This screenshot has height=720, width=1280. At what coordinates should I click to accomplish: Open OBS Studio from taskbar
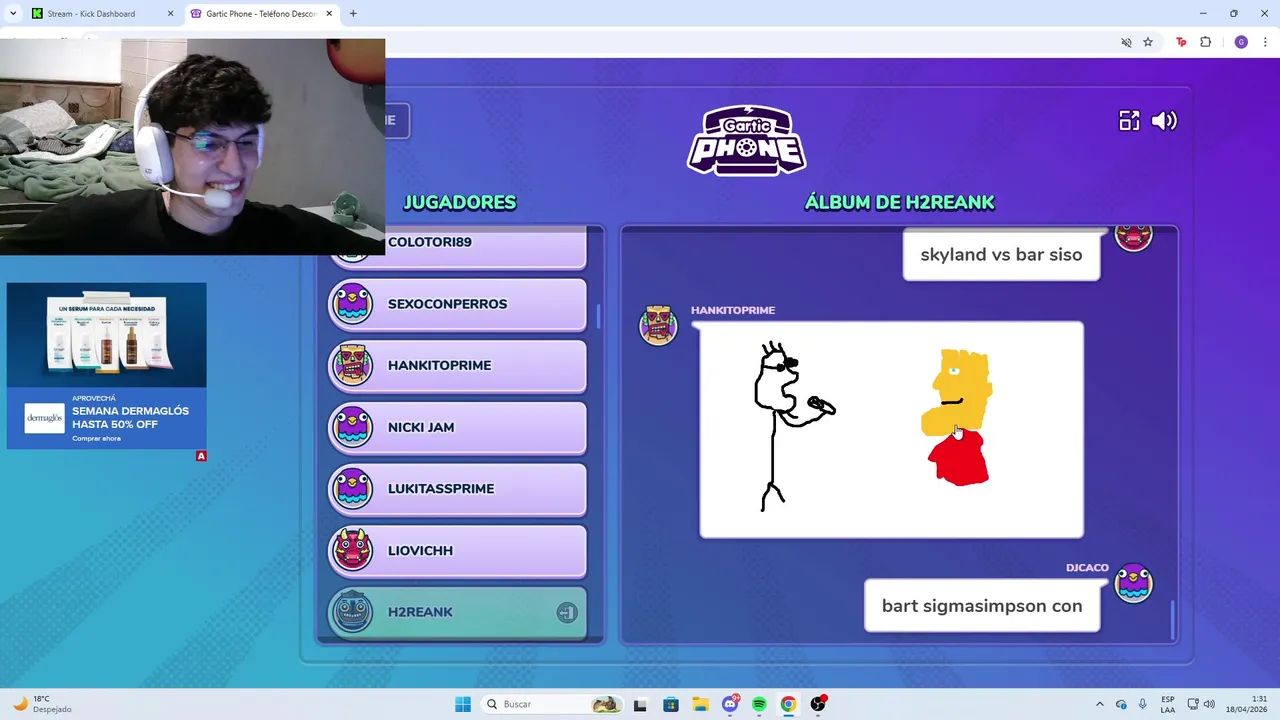pyautogui.click(x=818, y=704)
